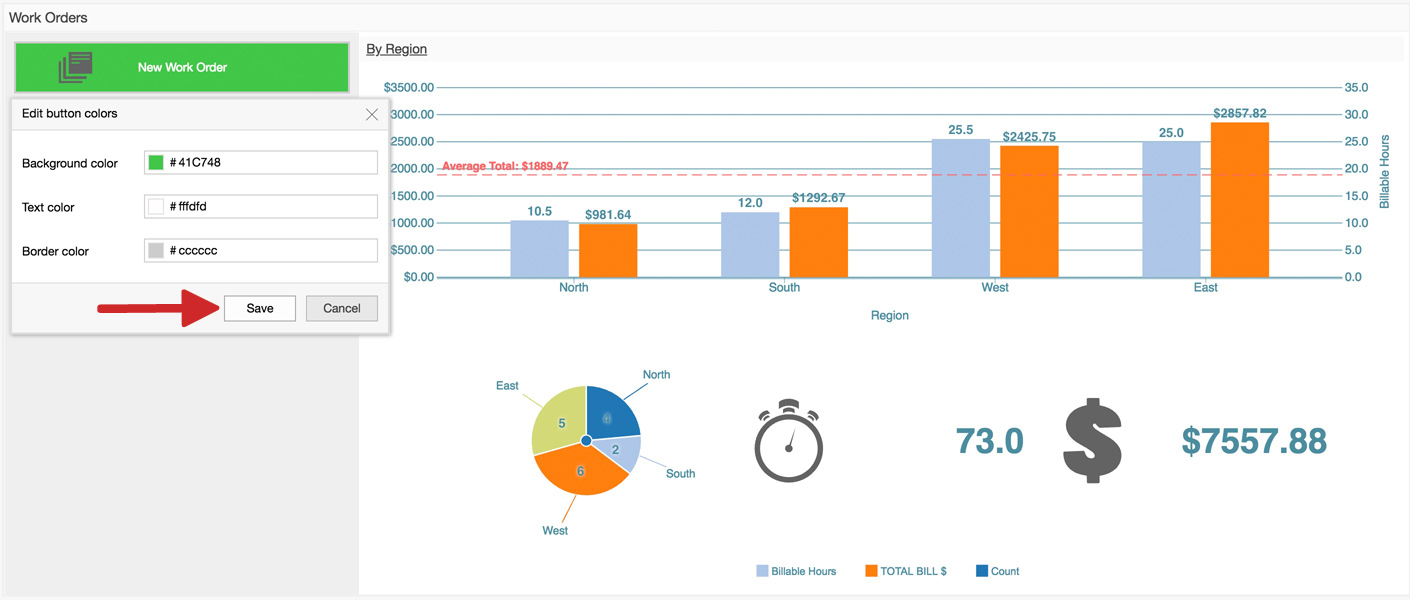Open the By Region link

pyautogui.click(x=396, y=49)
